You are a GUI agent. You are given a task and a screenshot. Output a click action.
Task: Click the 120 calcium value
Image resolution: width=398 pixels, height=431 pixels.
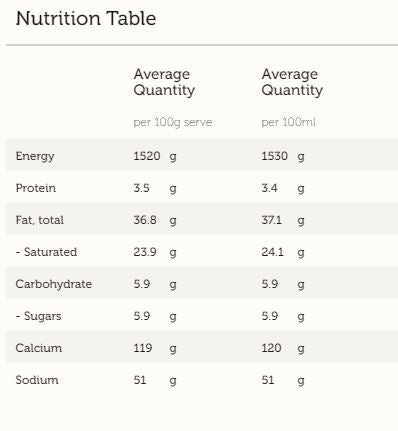[271, 348]
